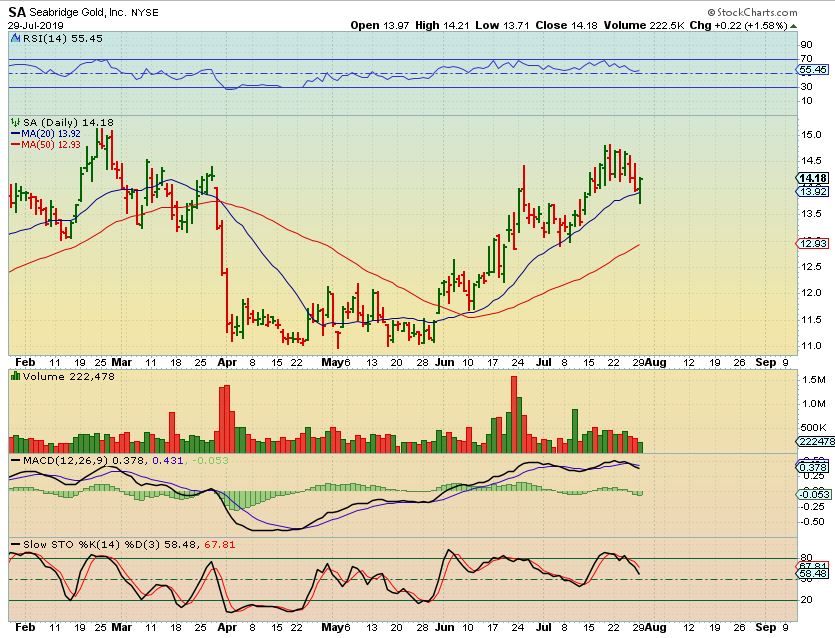Click the MA(20) 13.92 legend text
Screen dimensions: 835x638
click(x=51, y=134)
